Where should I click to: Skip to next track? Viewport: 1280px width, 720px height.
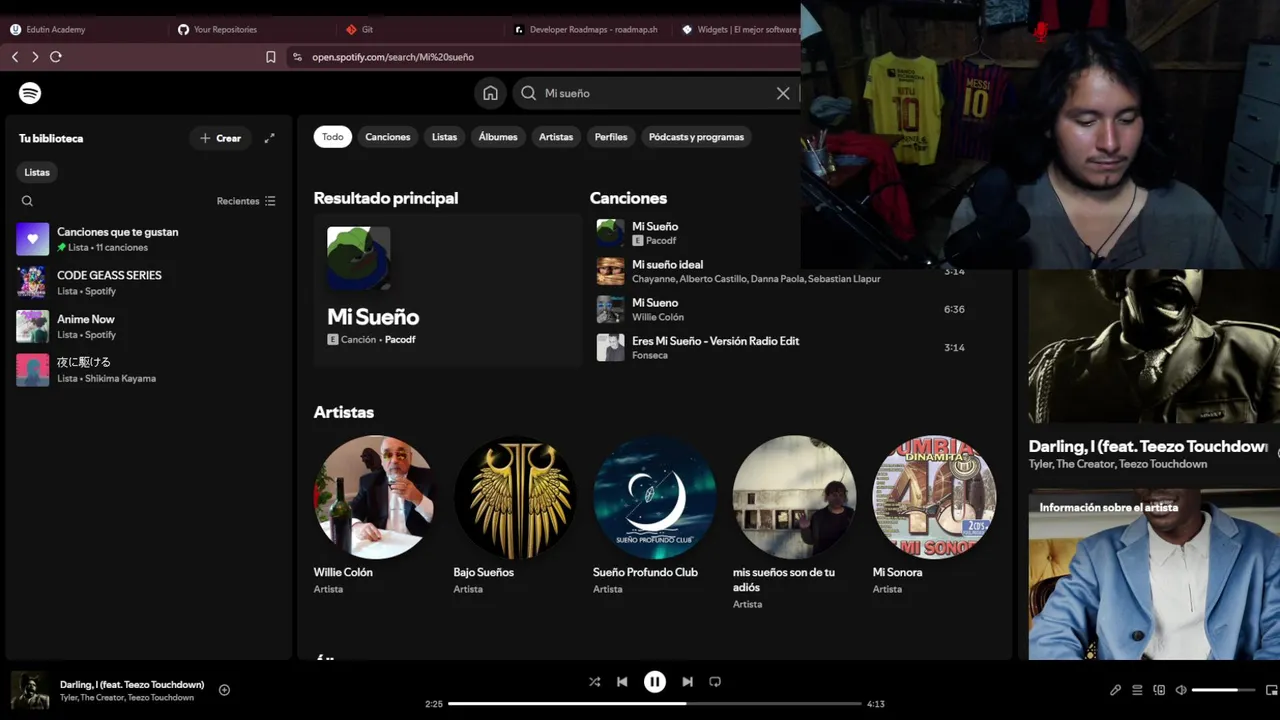click(x=687, y=682)
